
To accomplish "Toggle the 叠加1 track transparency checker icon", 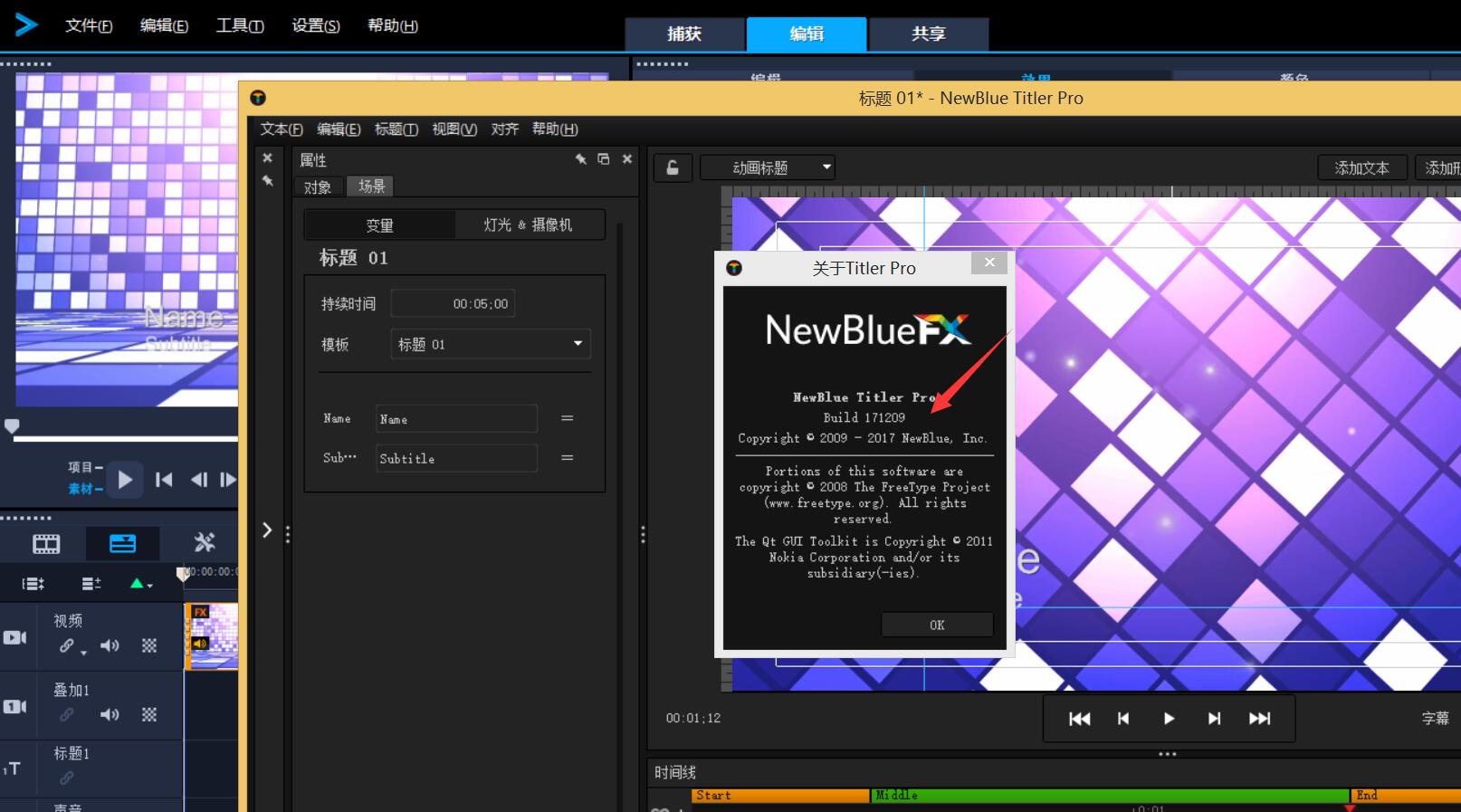I will 149,714.
